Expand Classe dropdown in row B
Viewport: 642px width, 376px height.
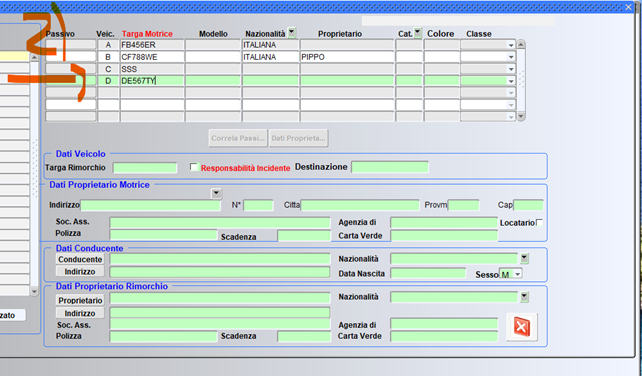click(x=511, y=57)
